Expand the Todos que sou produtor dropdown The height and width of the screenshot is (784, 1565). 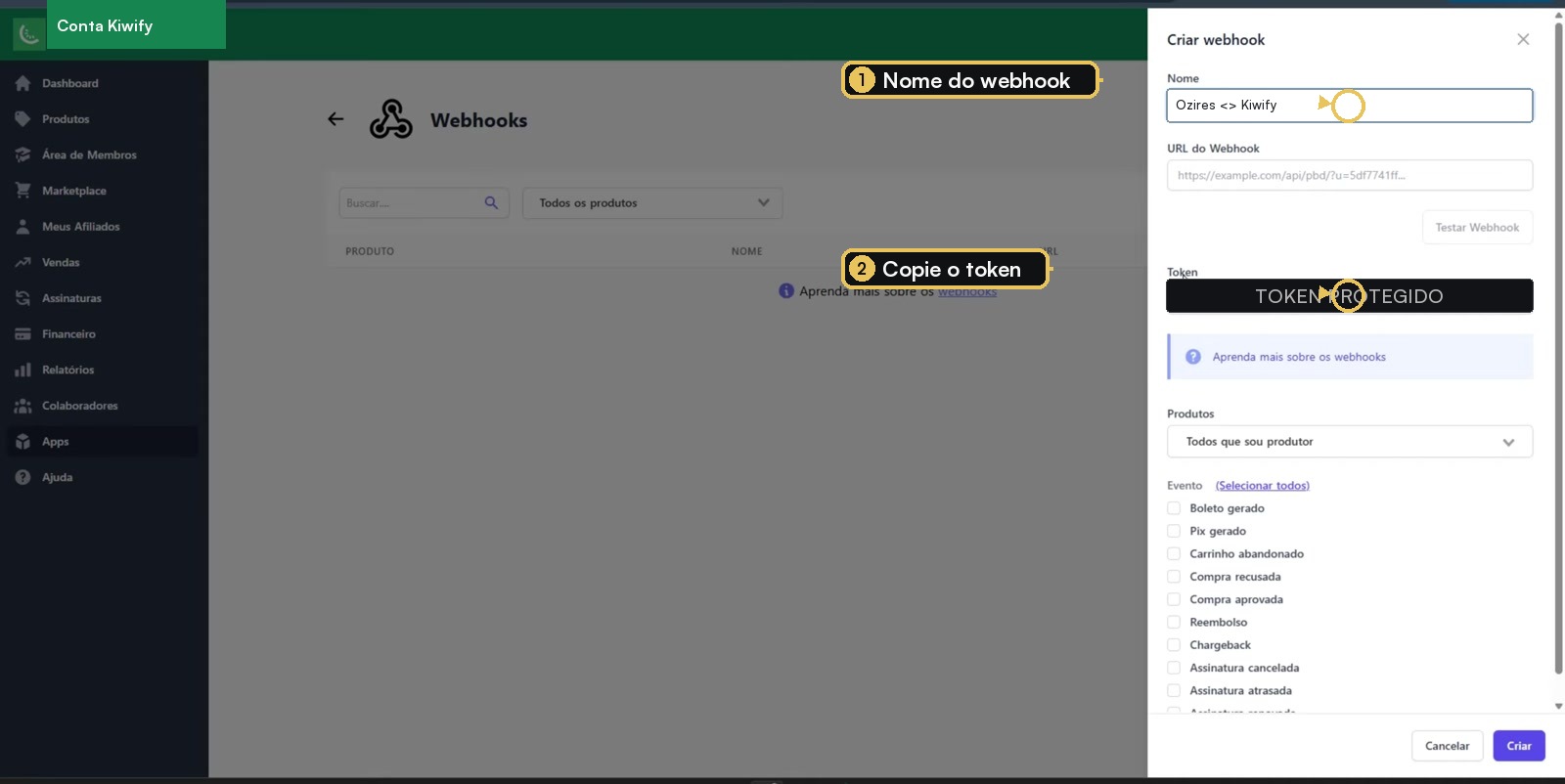pyautogui.click(x=1350, y=442)
